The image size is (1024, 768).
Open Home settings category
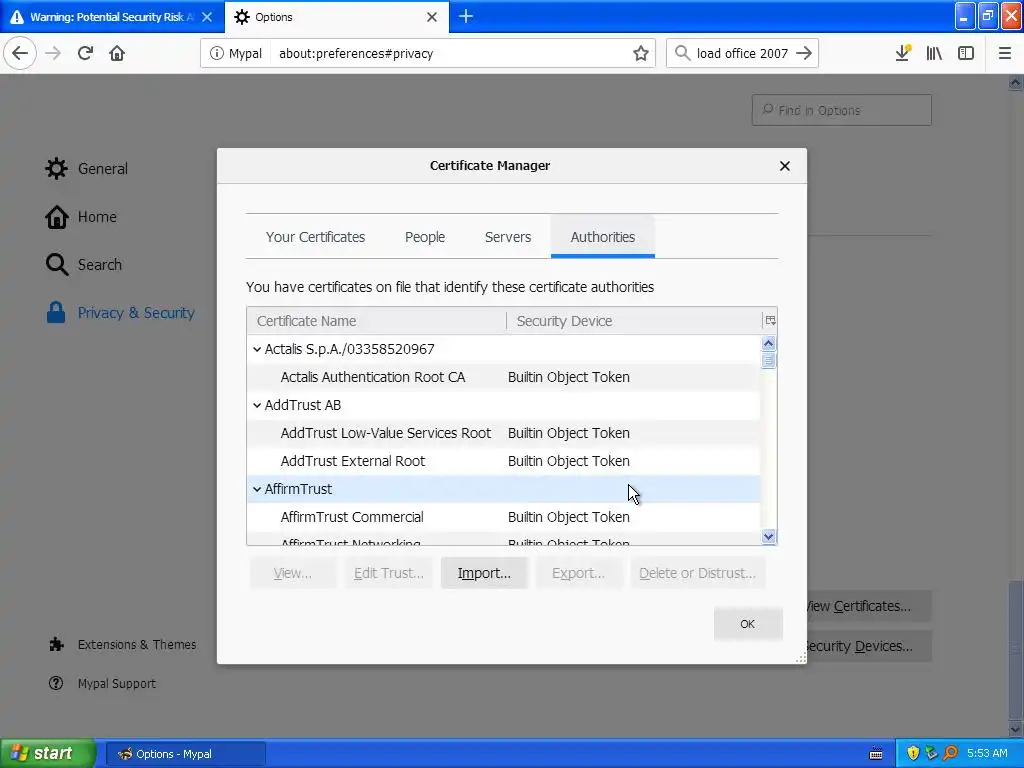pyautogui.click(x=81, y=217)
